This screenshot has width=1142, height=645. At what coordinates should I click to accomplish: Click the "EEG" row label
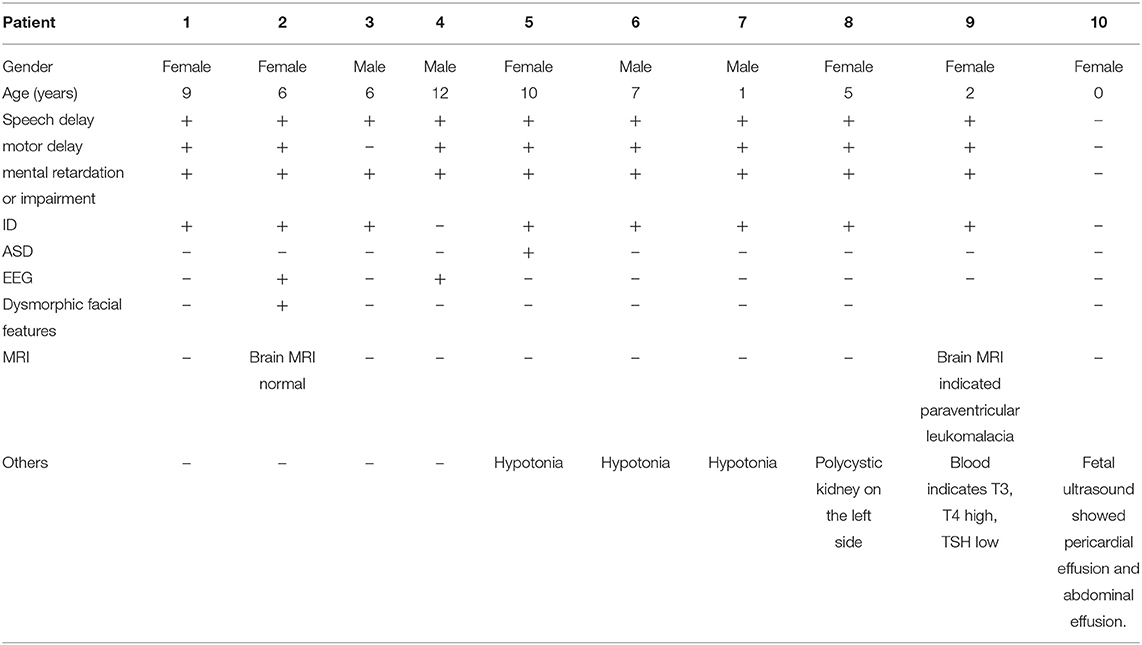click(19, 278)
